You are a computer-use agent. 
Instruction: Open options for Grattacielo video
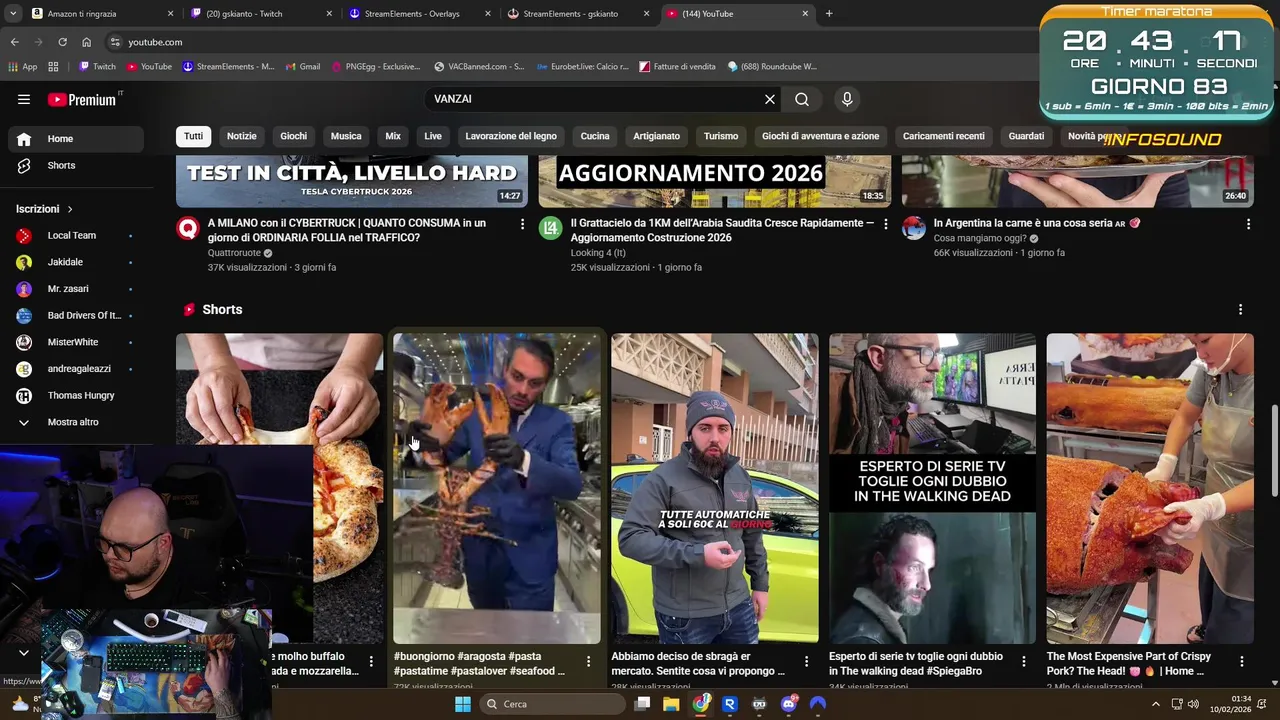[x=885, y=224]
